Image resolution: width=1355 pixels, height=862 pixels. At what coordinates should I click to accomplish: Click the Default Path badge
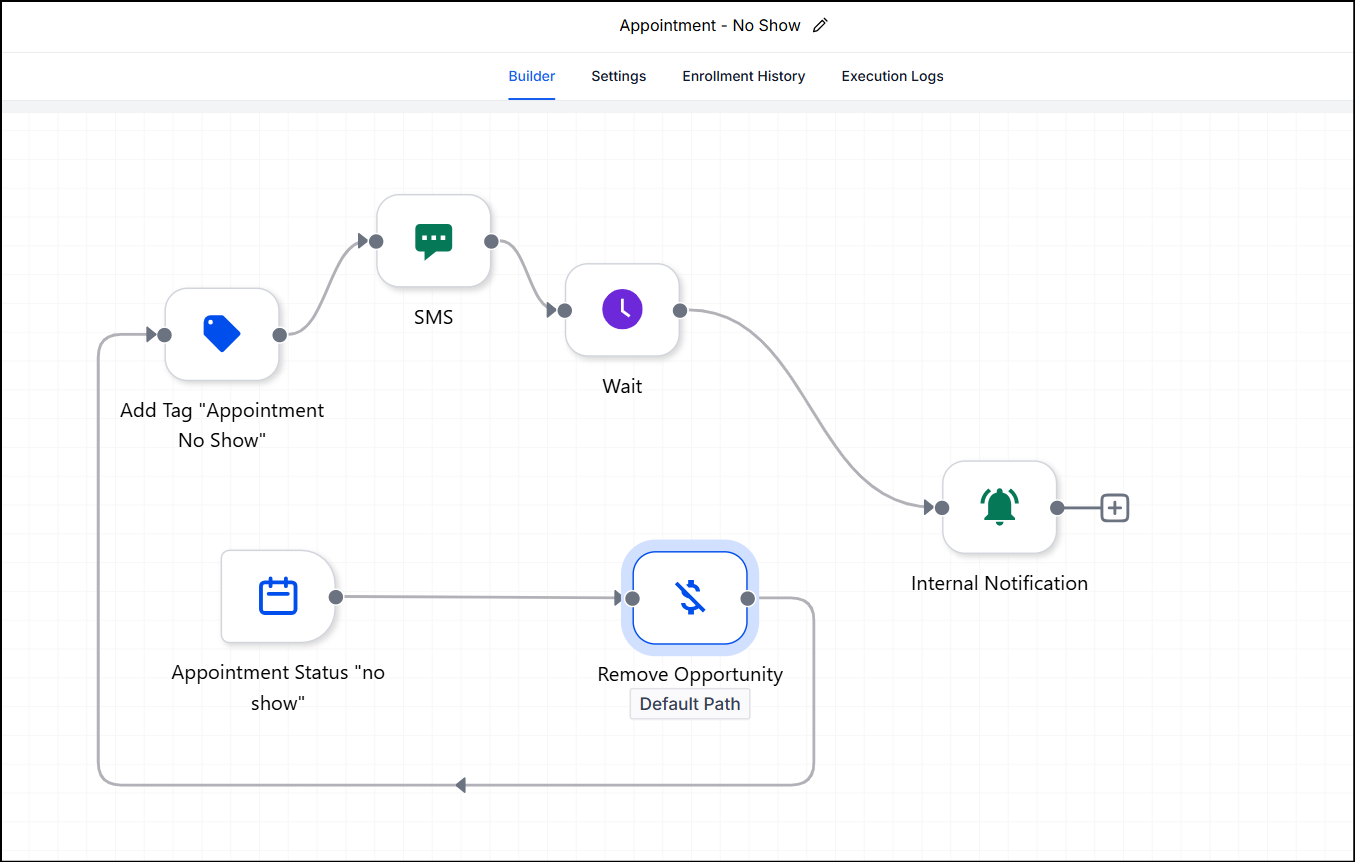[x=690, y=704]
